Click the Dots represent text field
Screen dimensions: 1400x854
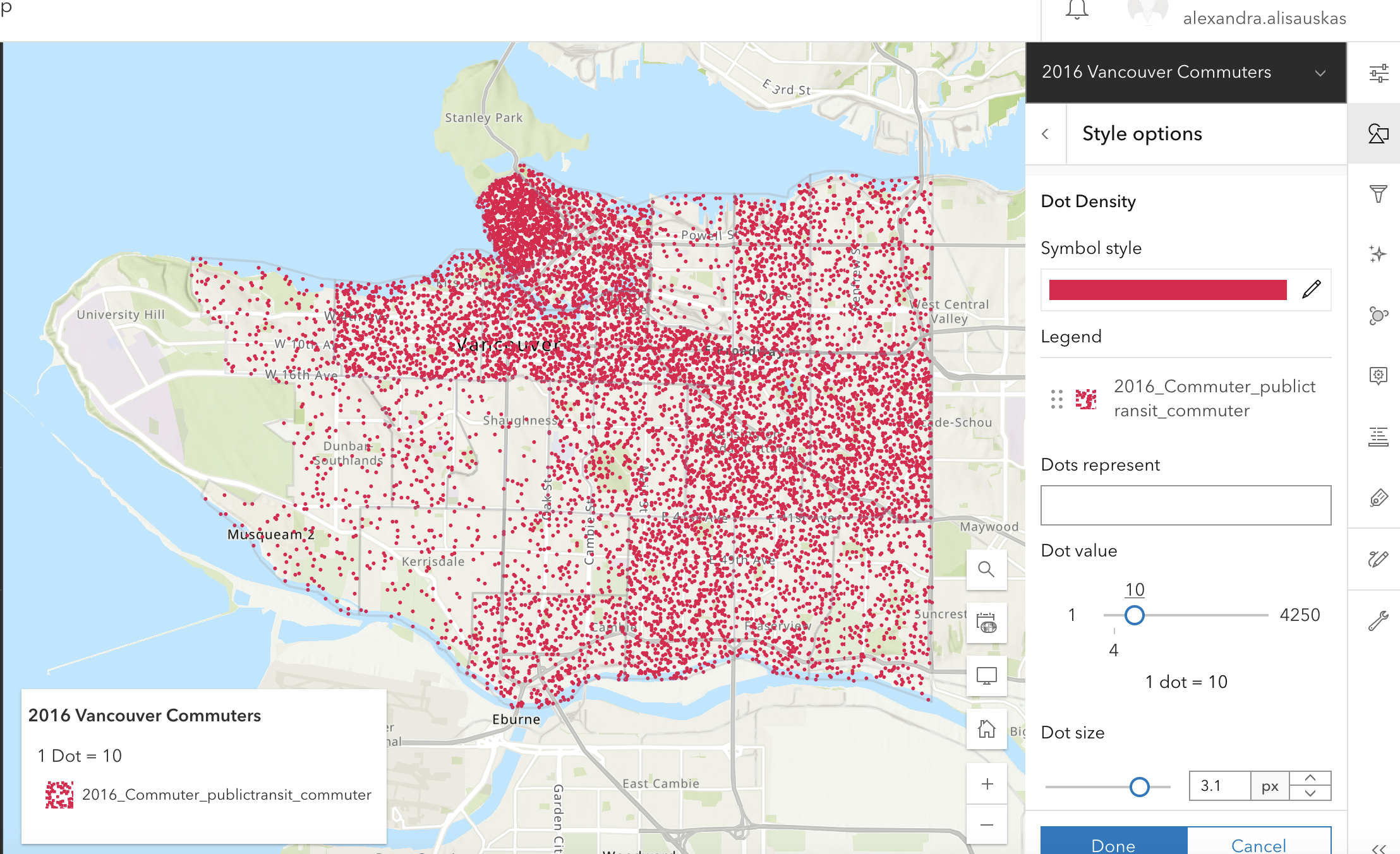pyautogui.click(x=1186, y=505)
